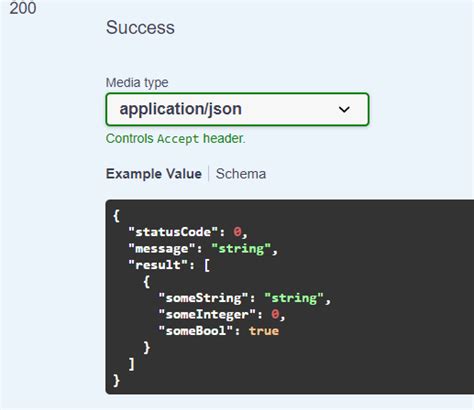Click the true value after someBool
This screenshot has height=410, width=474.
(x=264, y=331)
